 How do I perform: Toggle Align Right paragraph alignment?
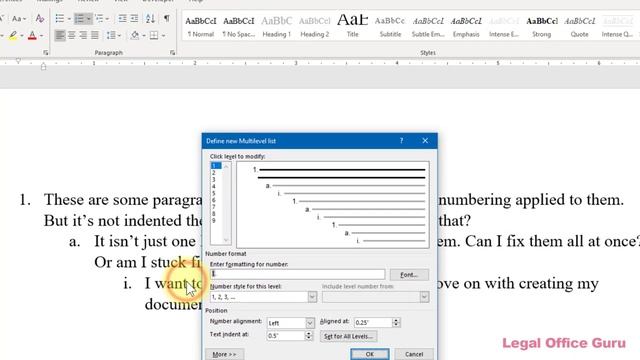click(x=83, y=36)
